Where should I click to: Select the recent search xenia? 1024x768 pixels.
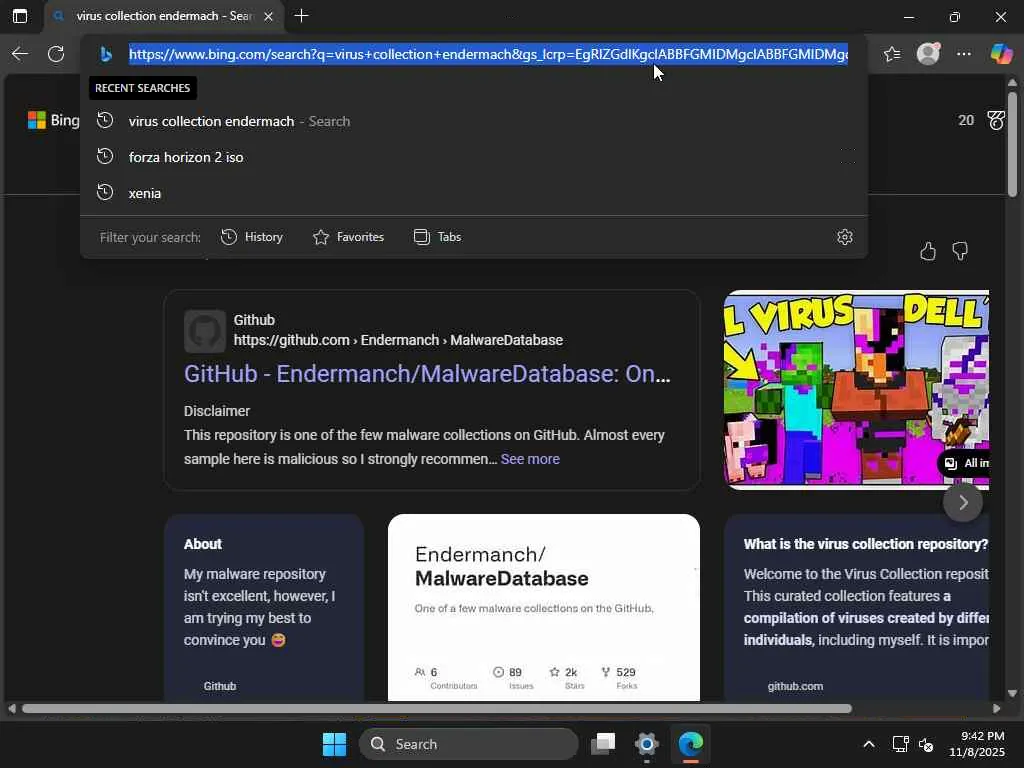click(474, 193)
